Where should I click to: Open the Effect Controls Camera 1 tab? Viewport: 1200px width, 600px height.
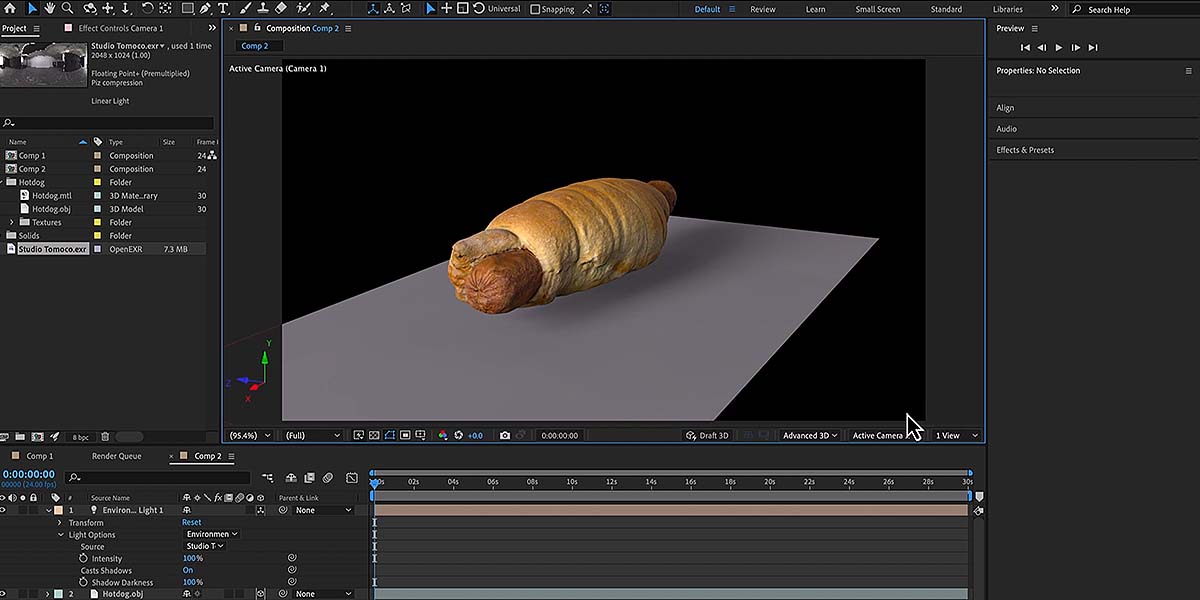point(120,28)
